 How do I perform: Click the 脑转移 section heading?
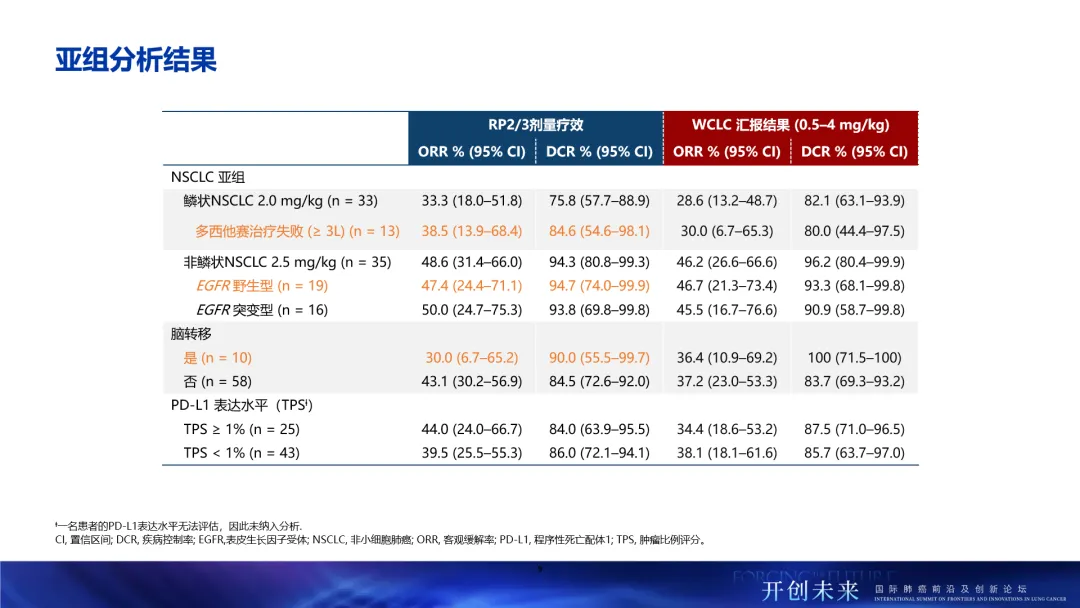pyautogui.click(x=191, y=334)
